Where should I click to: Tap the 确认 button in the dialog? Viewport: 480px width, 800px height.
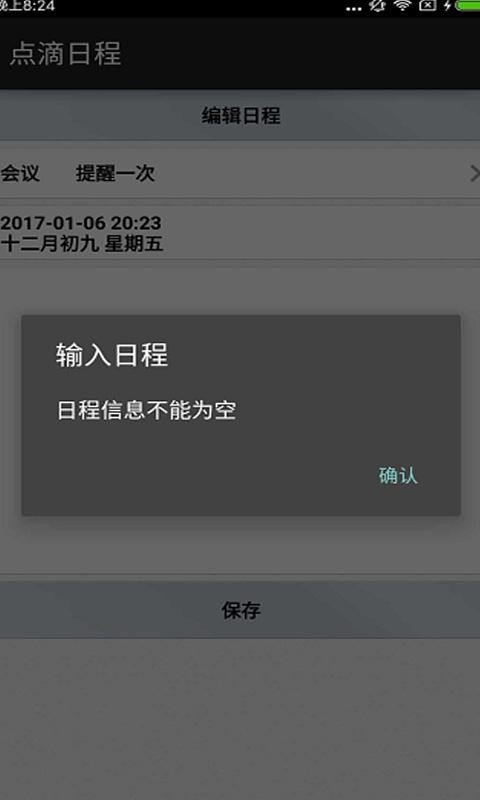(398, 476)
